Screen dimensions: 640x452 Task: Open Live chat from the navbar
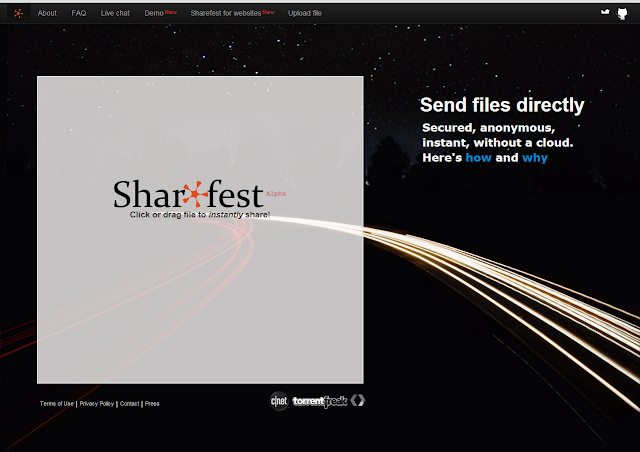click(x=115, y=13)
